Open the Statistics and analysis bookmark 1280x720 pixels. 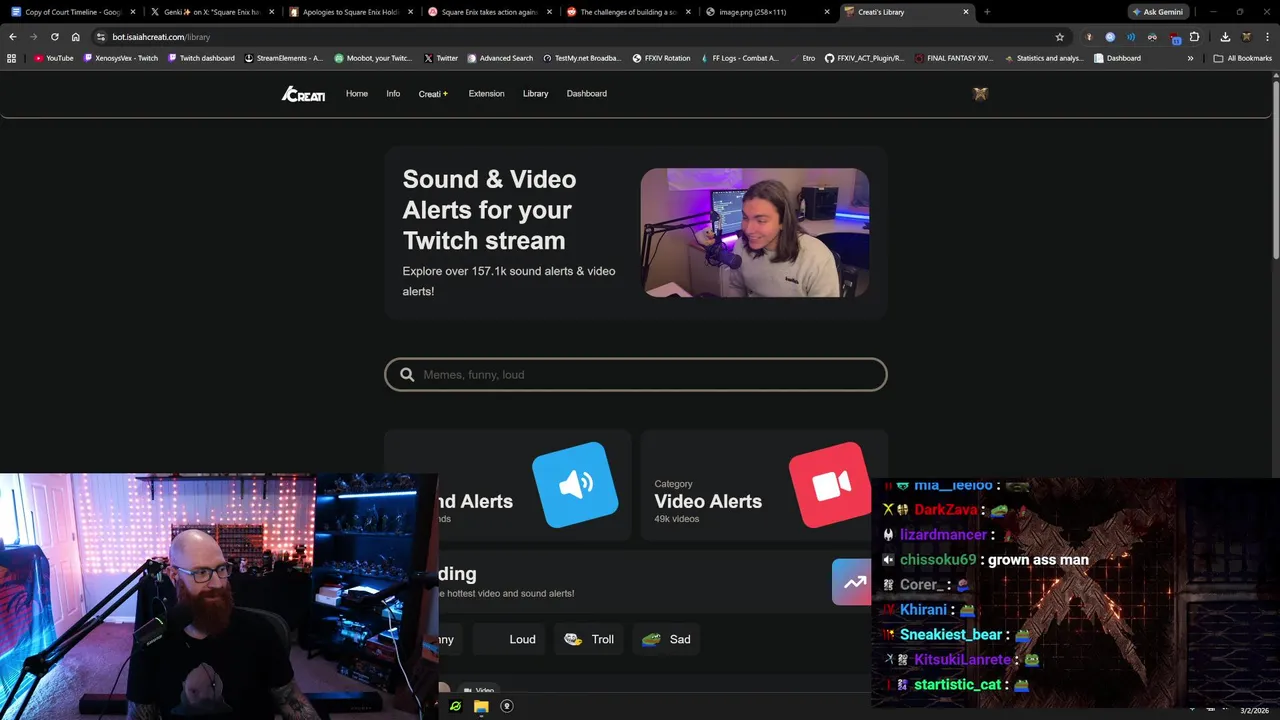point(1042,58)
